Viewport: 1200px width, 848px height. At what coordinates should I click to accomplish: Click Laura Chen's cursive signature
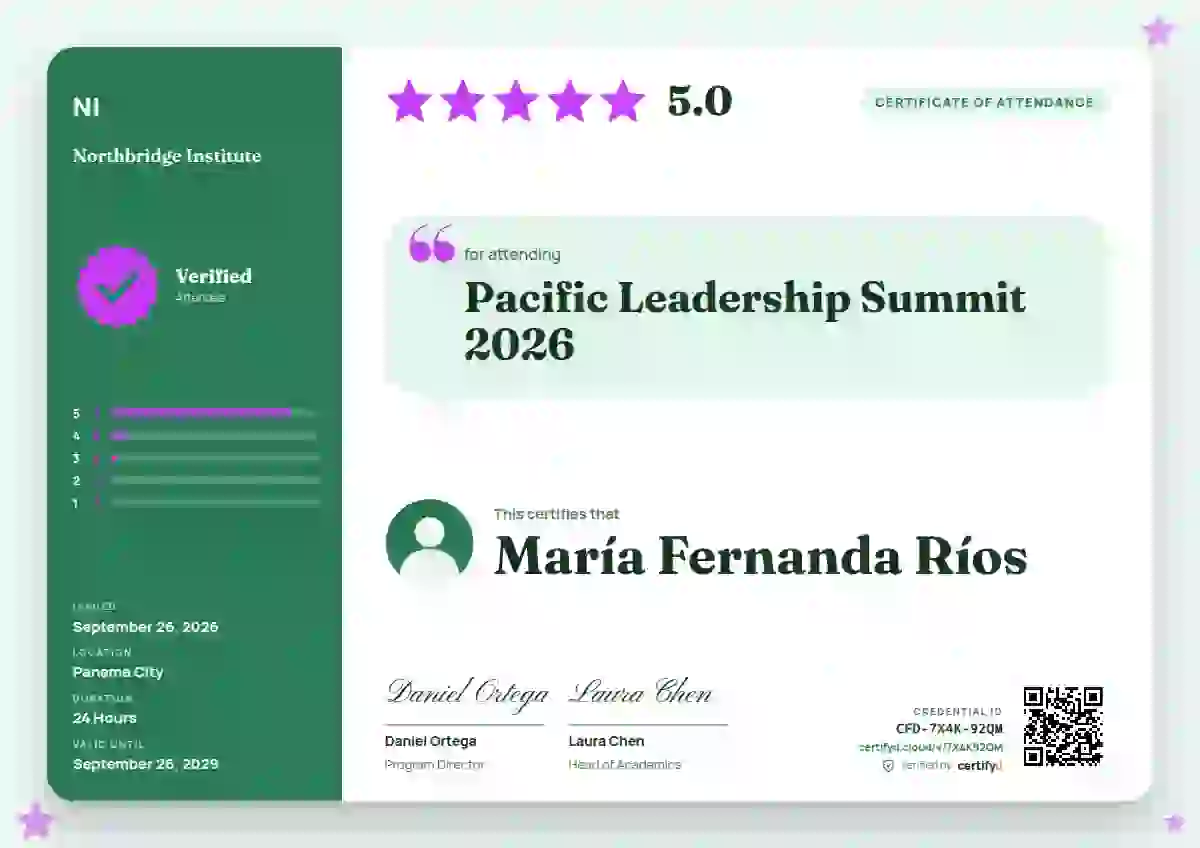pyautogui.click(x=640, y=692)
